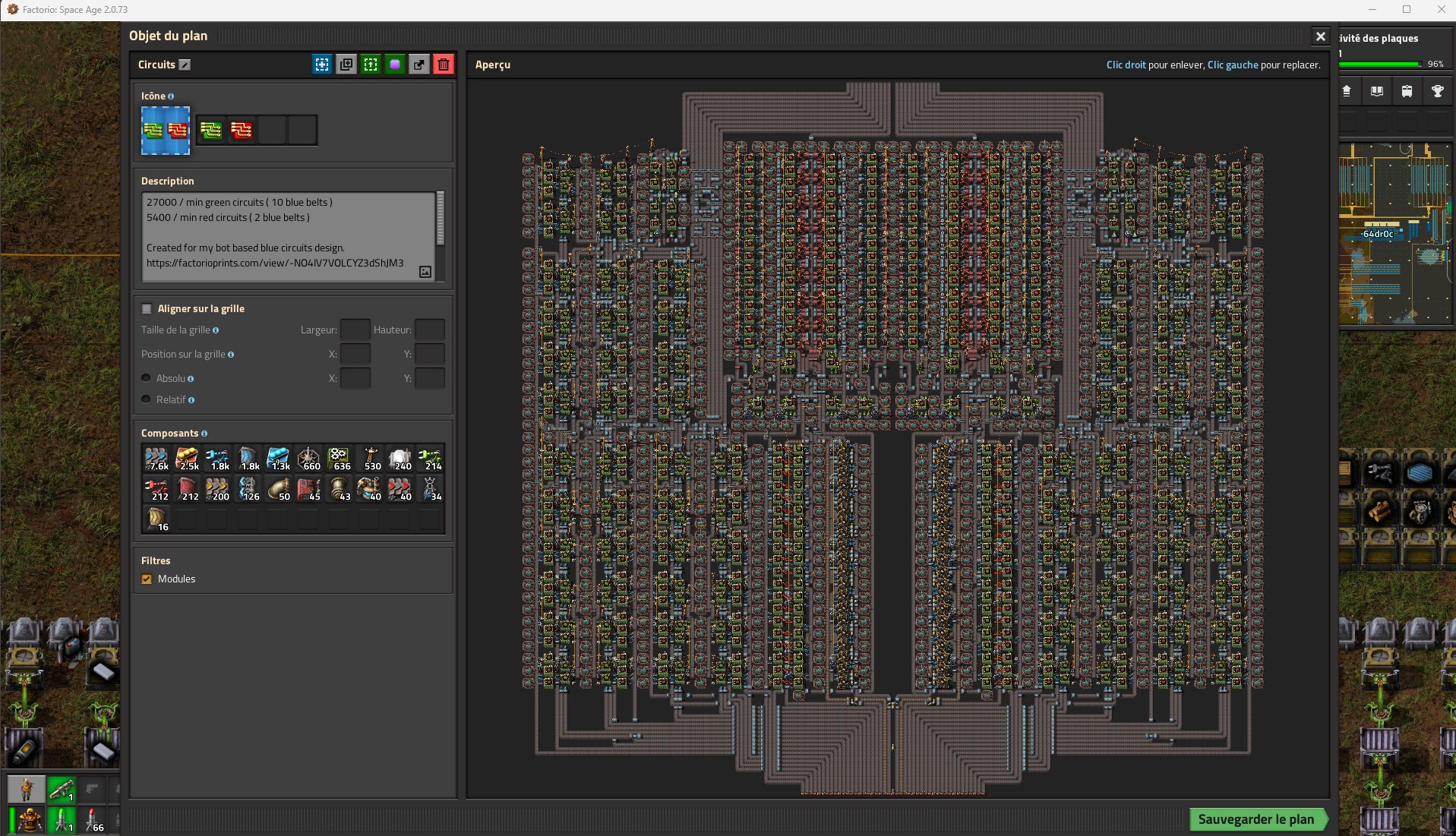This screenshot has width=1456, height=836.
Task: Uncheck the Modules filter checkbox
Action: [x=147, y=579]
